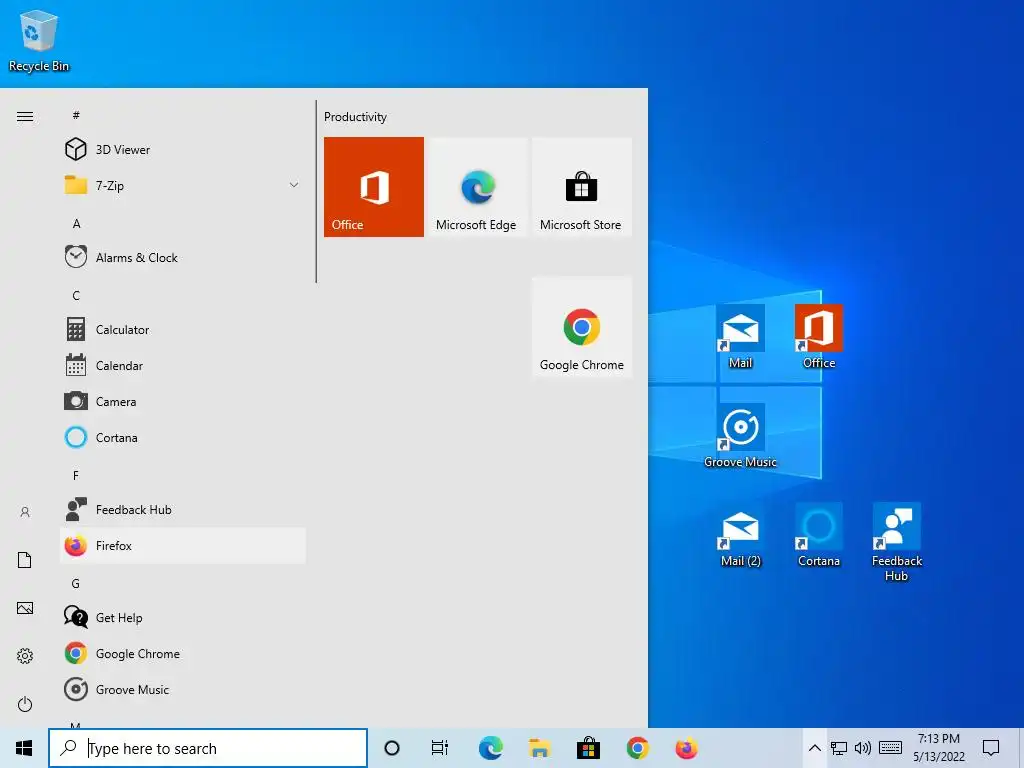Click the Cortana circle on the taskbar
Screen dimensions: 1024x768
392,748
